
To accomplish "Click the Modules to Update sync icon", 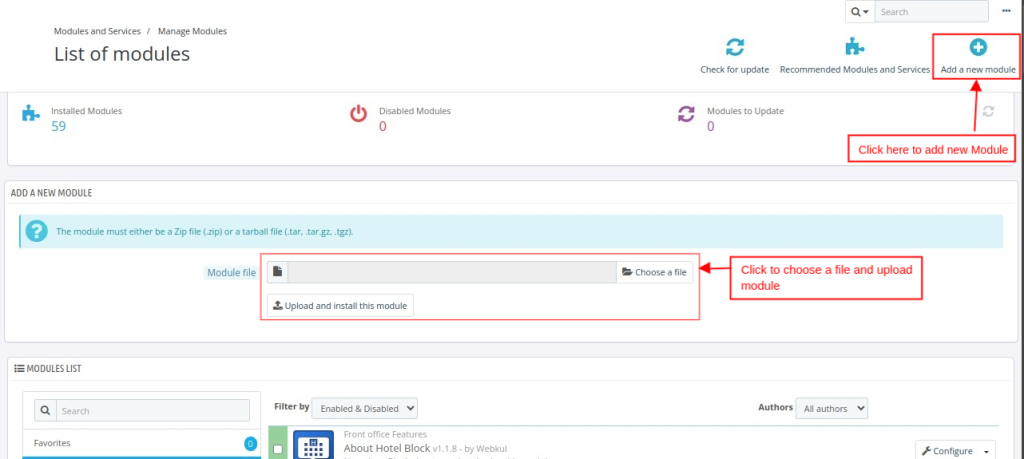I will coord(686,113).
